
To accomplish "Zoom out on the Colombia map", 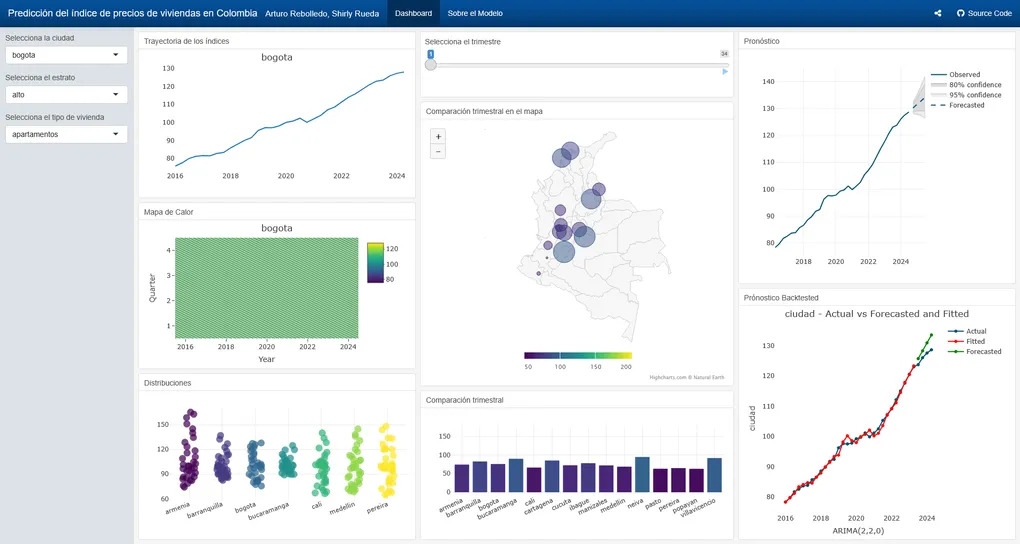I will 437,151.
